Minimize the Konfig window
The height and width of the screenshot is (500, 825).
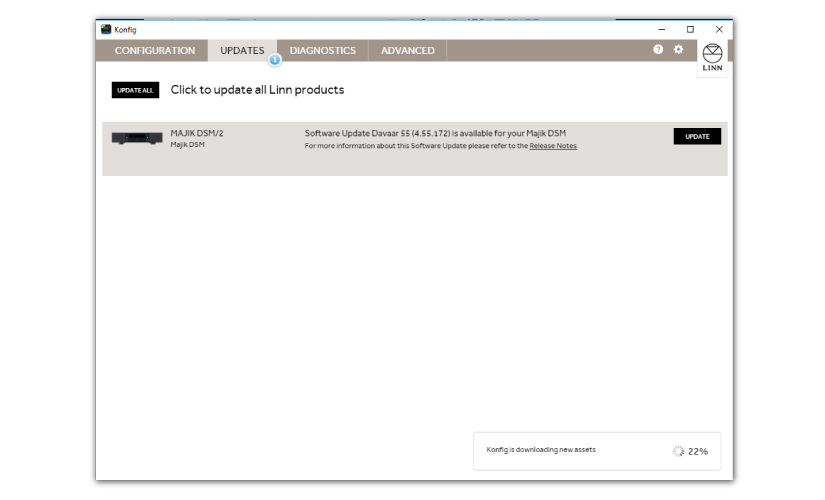(x=662, y=29)
